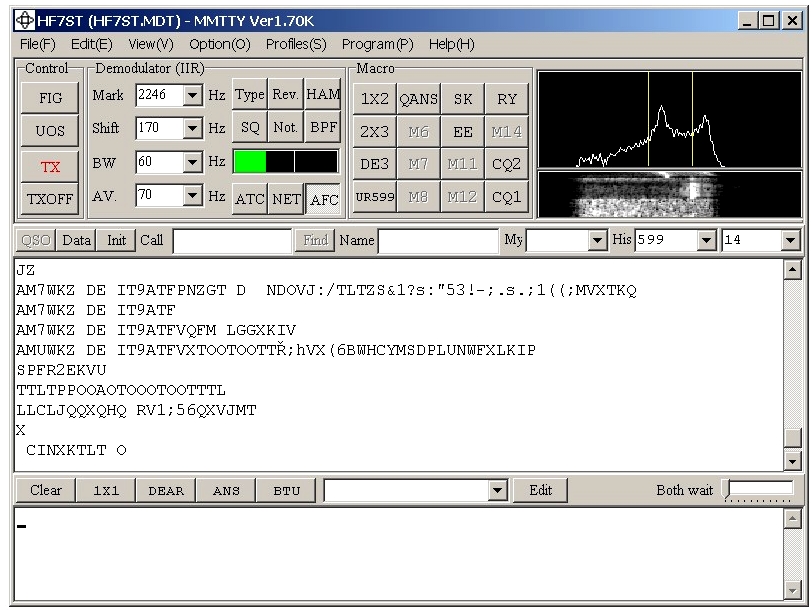The image size is (811, 611).
Task: Run the UR599 macro
Action: point(374,197)
